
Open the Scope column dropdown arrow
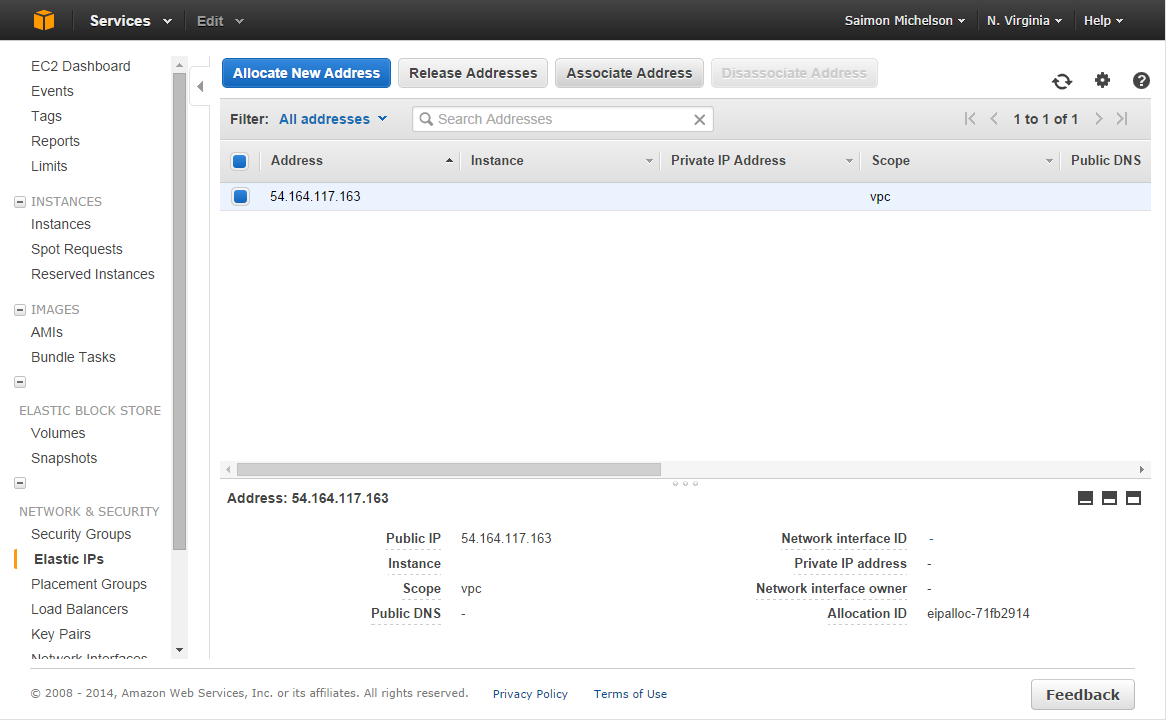pos(1049,161)
